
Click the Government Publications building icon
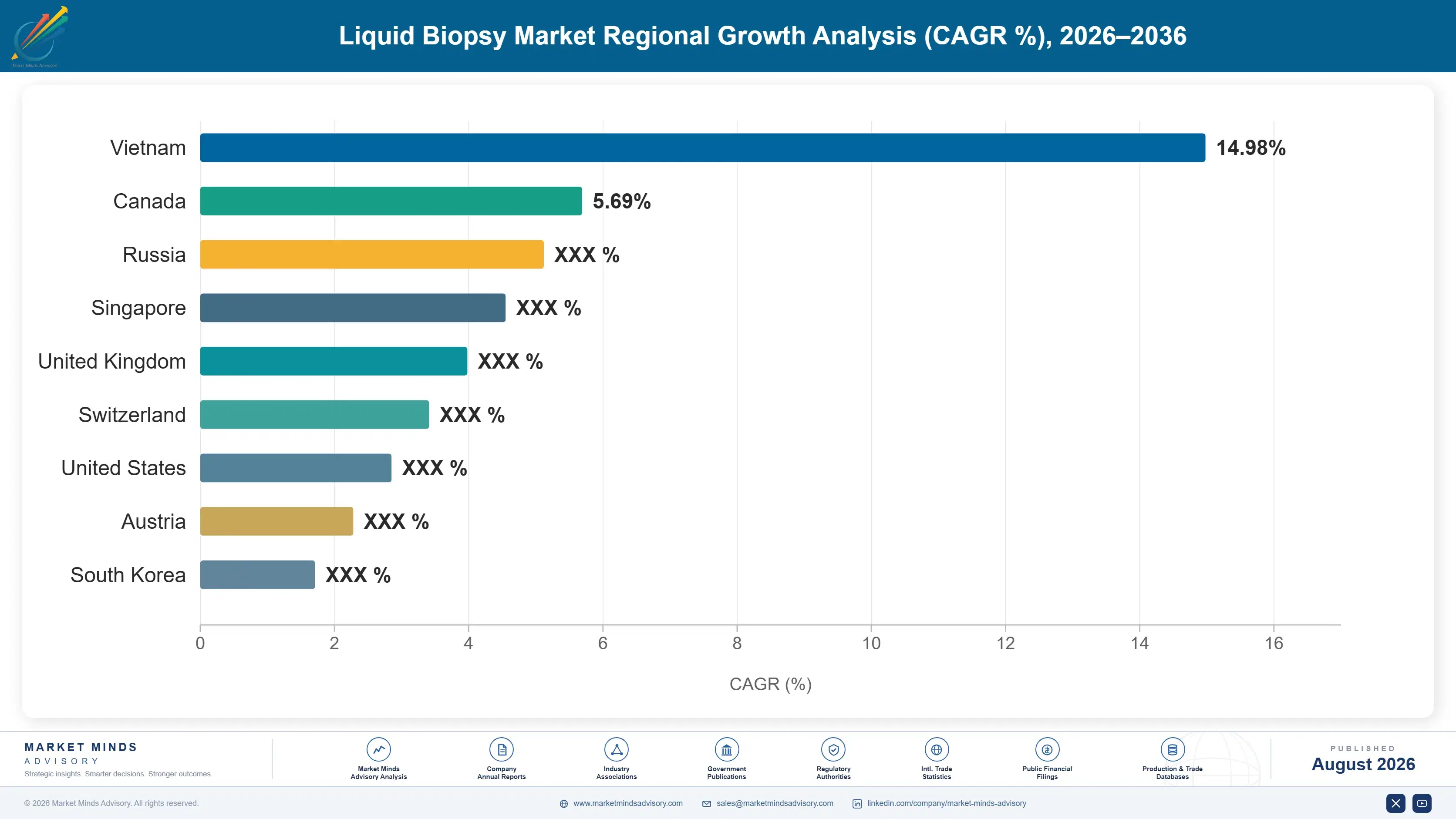(x=726, y=749)
